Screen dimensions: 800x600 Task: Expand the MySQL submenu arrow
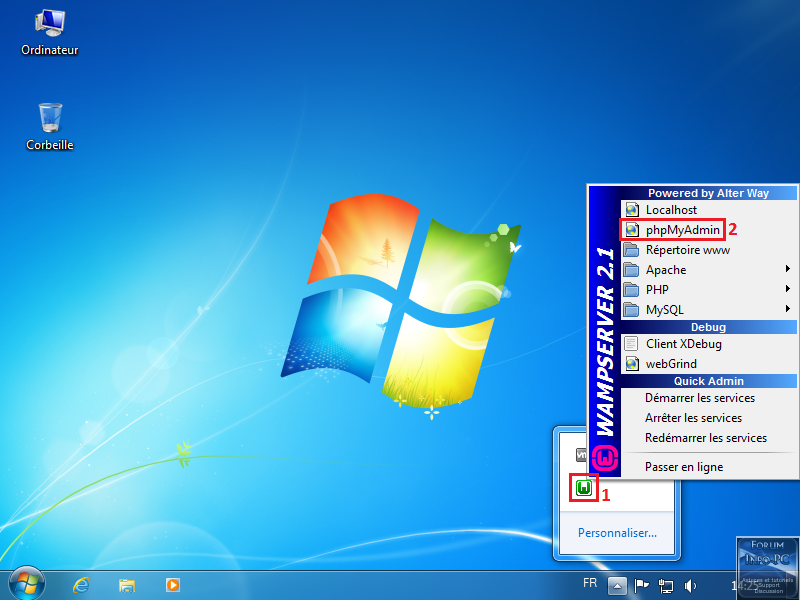click(788, 309)
